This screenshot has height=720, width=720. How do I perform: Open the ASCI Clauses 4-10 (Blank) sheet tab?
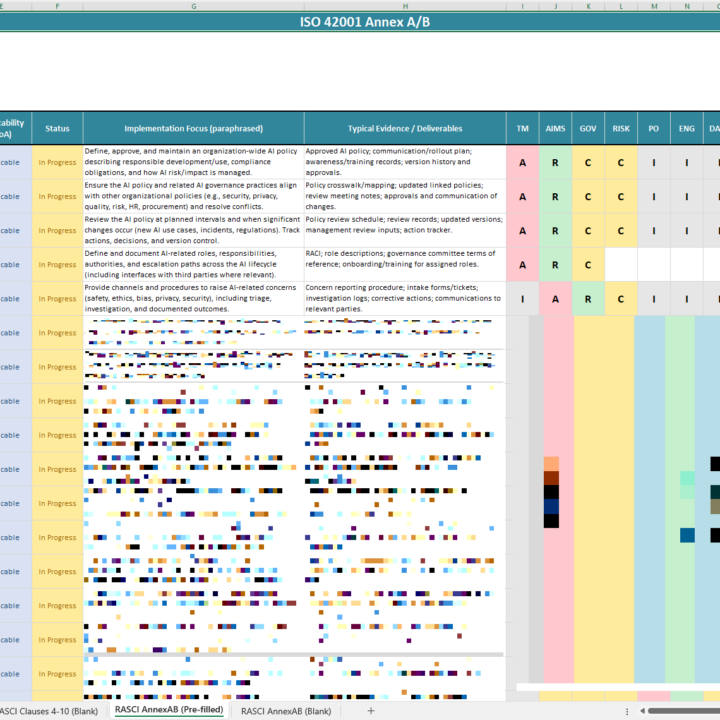coord(50,711)
